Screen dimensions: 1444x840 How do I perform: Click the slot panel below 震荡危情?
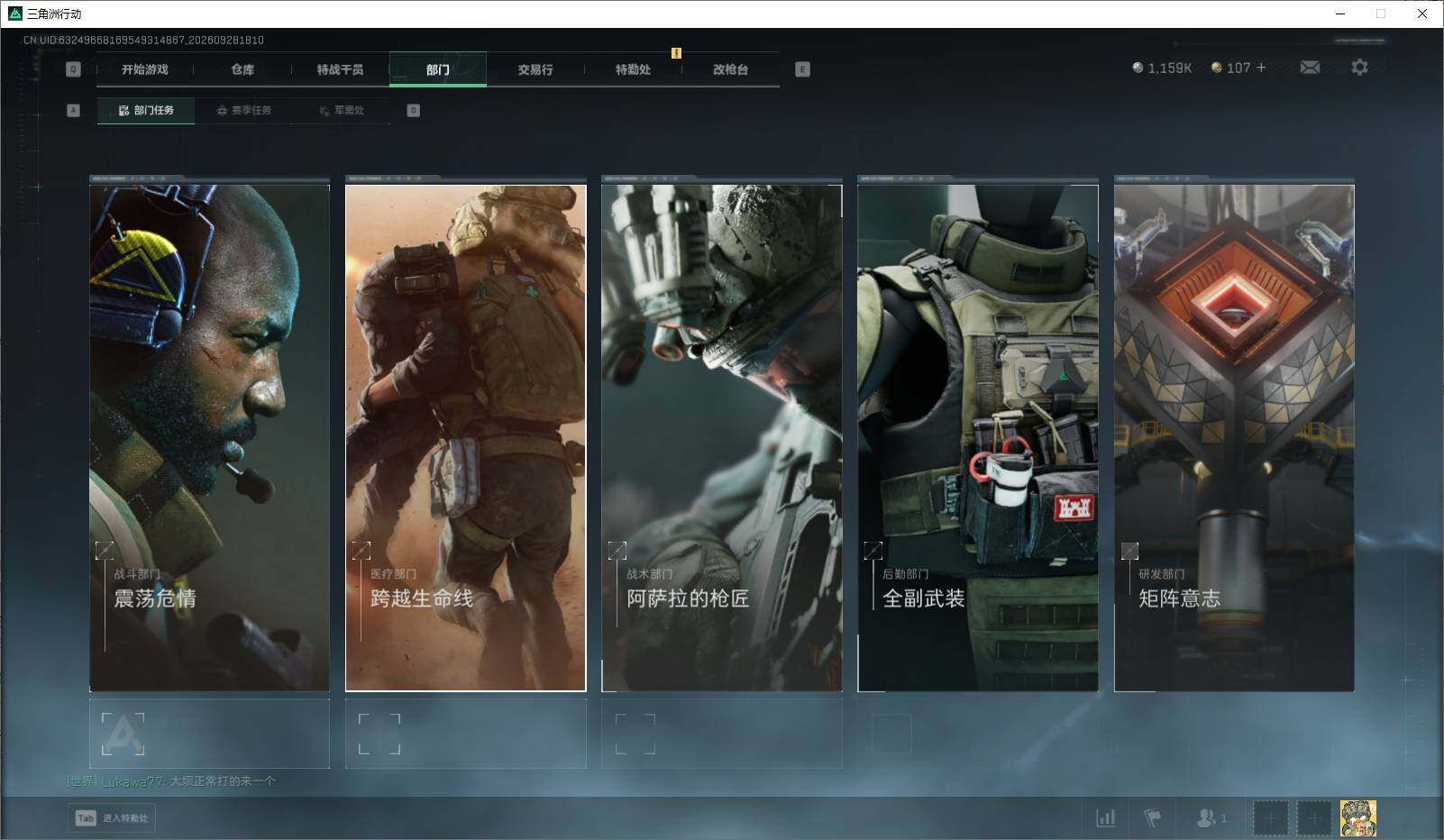(x=209, y=734)
